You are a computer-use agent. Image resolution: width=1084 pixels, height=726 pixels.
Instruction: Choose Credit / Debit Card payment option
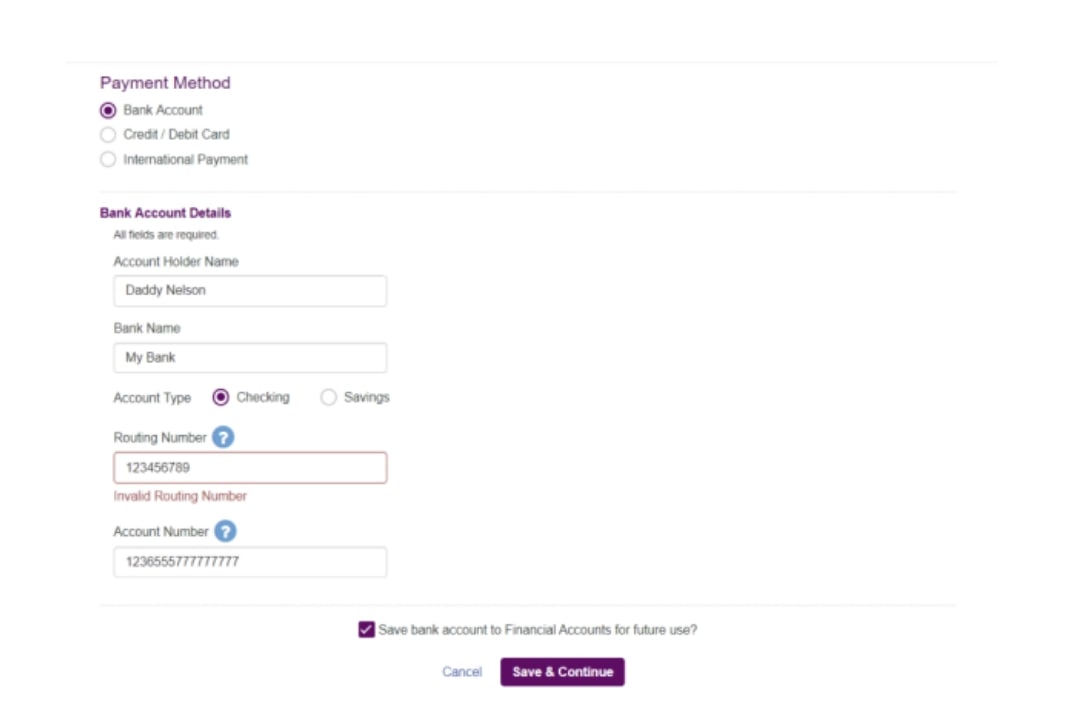108,135
